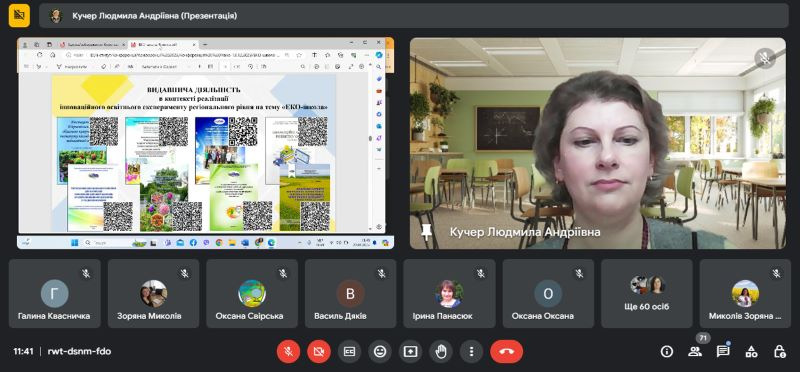This screenshot has height=372, width=800.
Task: Click the meeting code rwt-dsnm-fdo
Action: point(79,351)
